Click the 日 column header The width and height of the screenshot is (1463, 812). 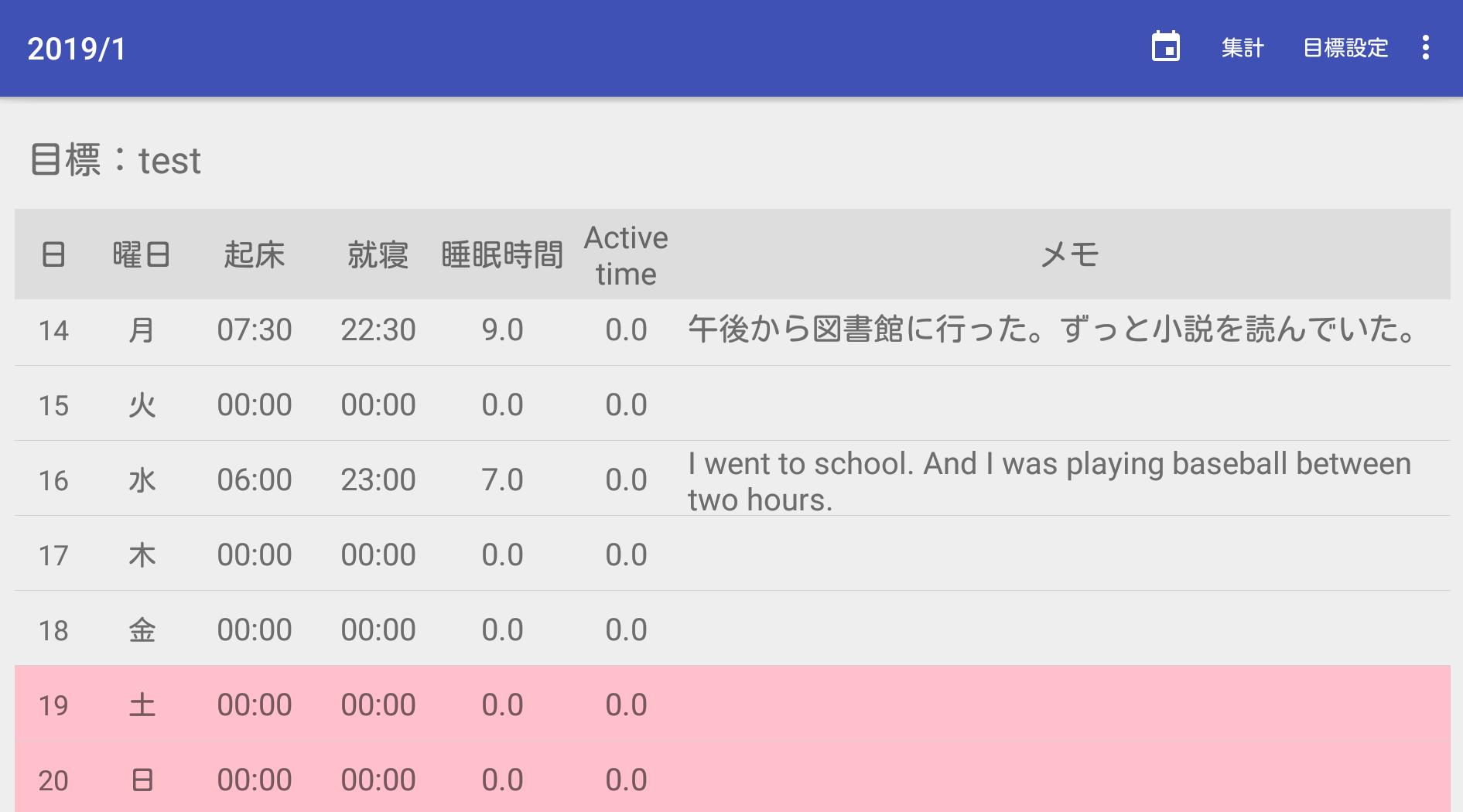53,254
